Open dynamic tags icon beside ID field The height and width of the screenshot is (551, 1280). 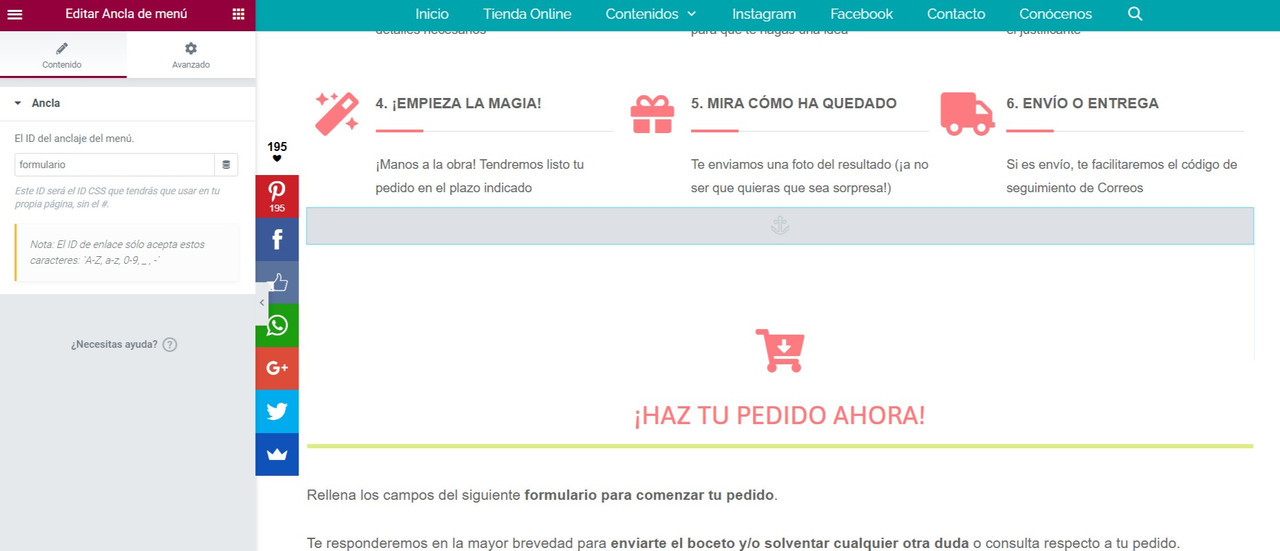[226, 164]
